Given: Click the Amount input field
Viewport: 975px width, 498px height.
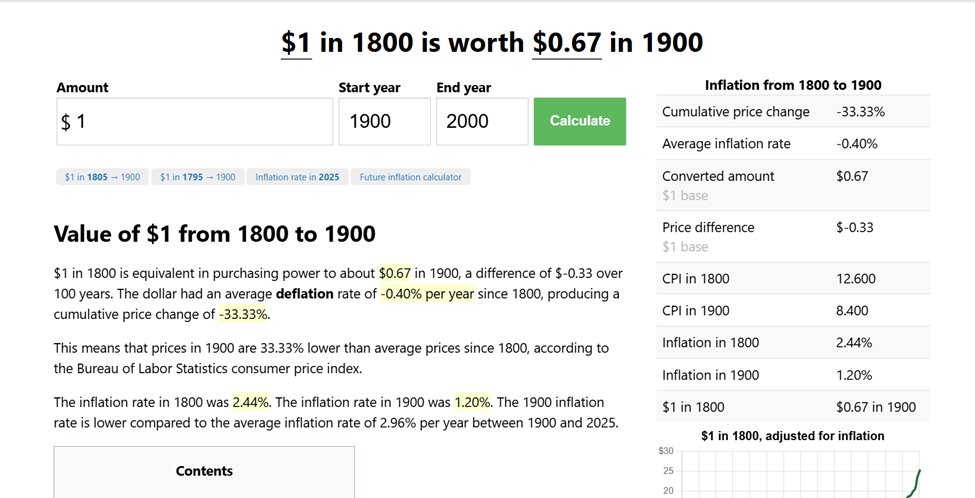Looking at the screenshot, I should point(195,121).
